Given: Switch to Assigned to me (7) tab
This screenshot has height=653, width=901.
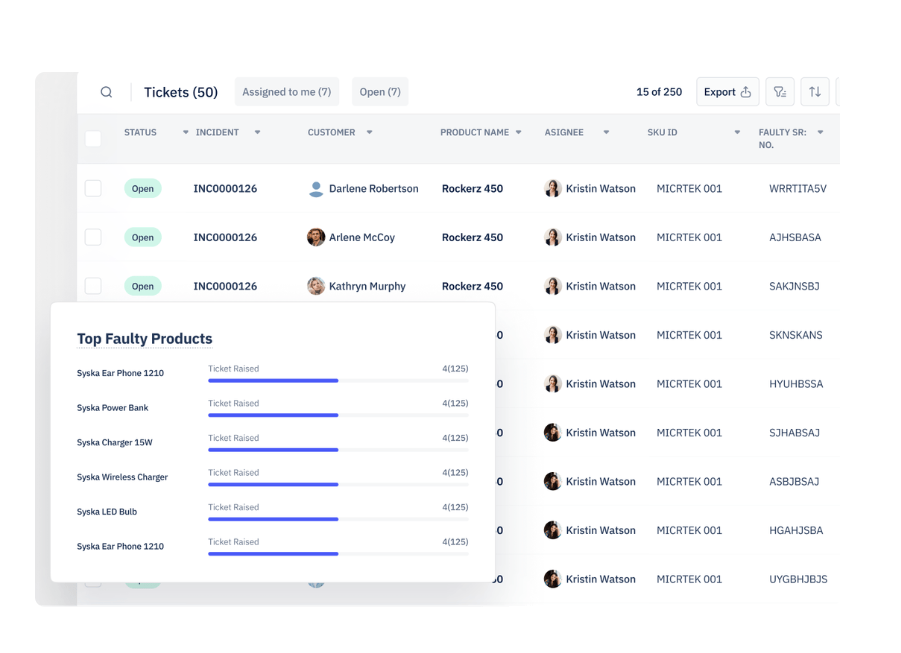Looking at the screenshot, I should (x=287, y=91).
